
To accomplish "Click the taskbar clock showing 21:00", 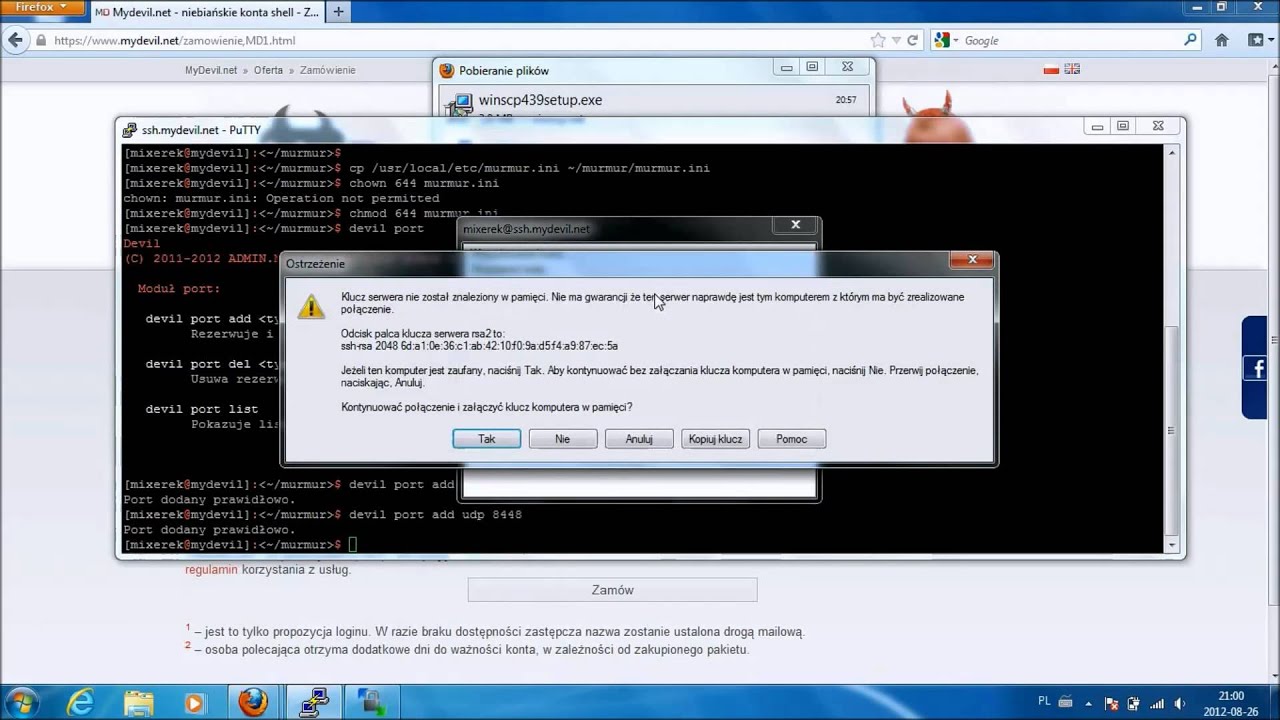I will coord(1232,703).
